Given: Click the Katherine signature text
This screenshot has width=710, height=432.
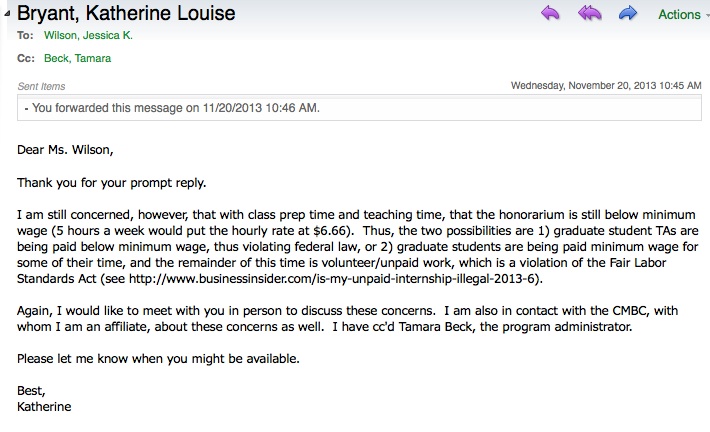Looking at the screenshot, I should tap(44, 407).
